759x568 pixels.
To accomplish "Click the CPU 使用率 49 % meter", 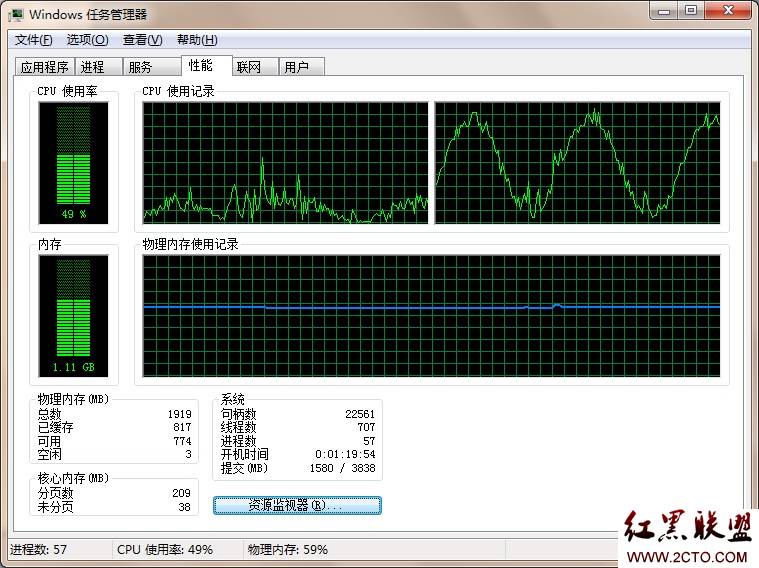I will (74, 163).
